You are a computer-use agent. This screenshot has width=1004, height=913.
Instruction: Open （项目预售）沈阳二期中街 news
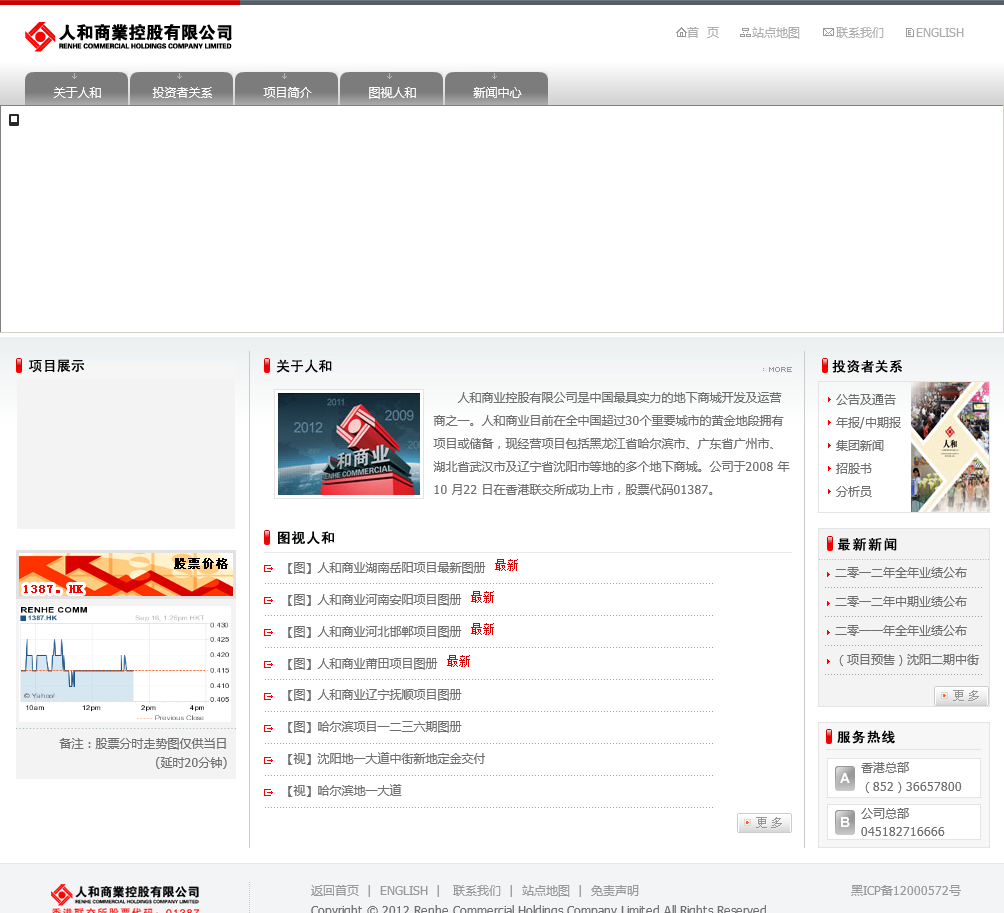click(x=907, y=659)
